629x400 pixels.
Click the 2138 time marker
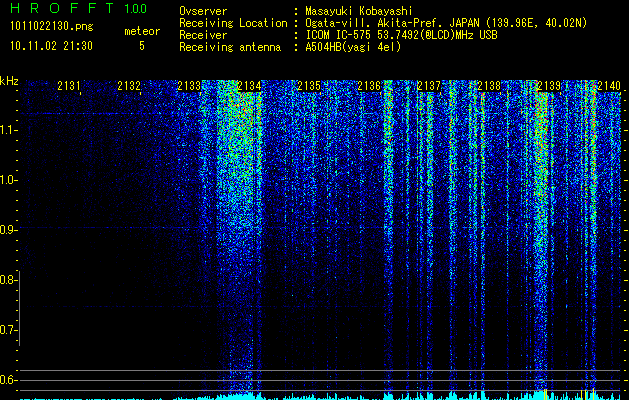coord(489,86)
